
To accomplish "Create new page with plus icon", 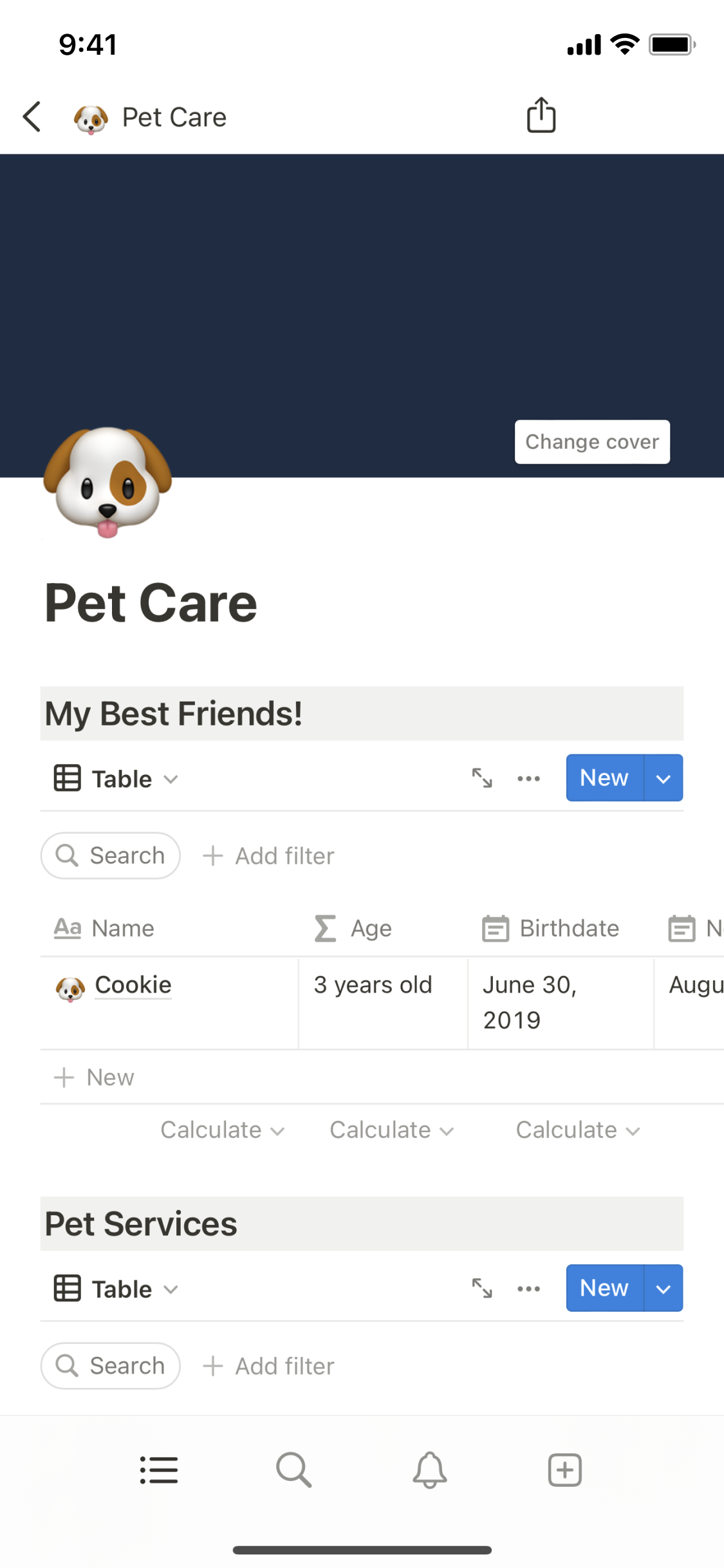I will [564, 1470].
